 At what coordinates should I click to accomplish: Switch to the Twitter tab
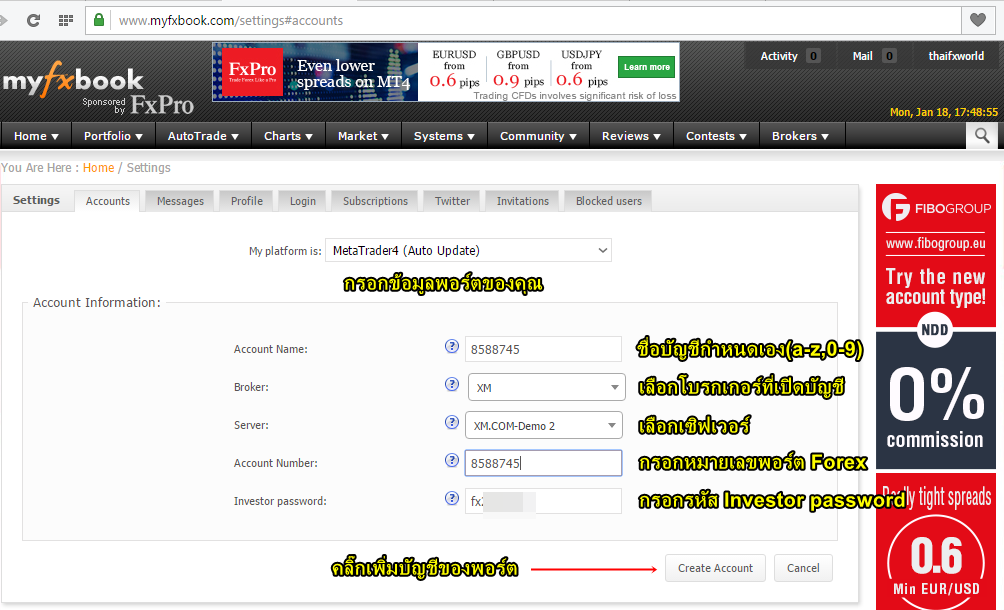[x=452, y=201]
